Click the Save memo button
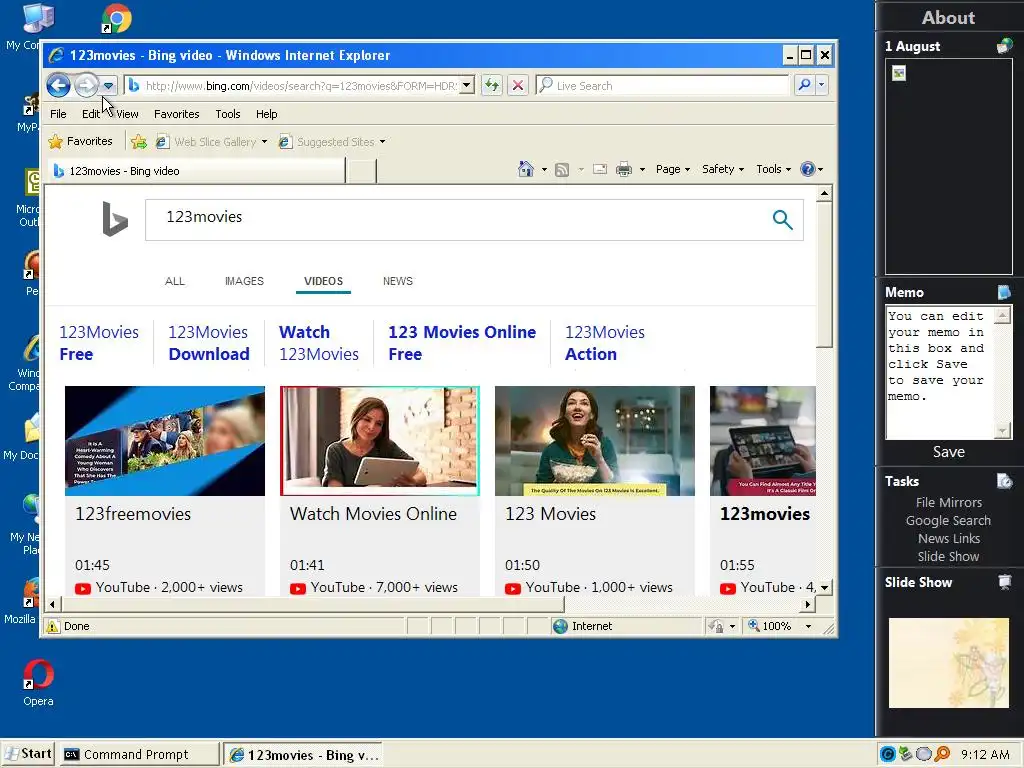 [948, 452]
